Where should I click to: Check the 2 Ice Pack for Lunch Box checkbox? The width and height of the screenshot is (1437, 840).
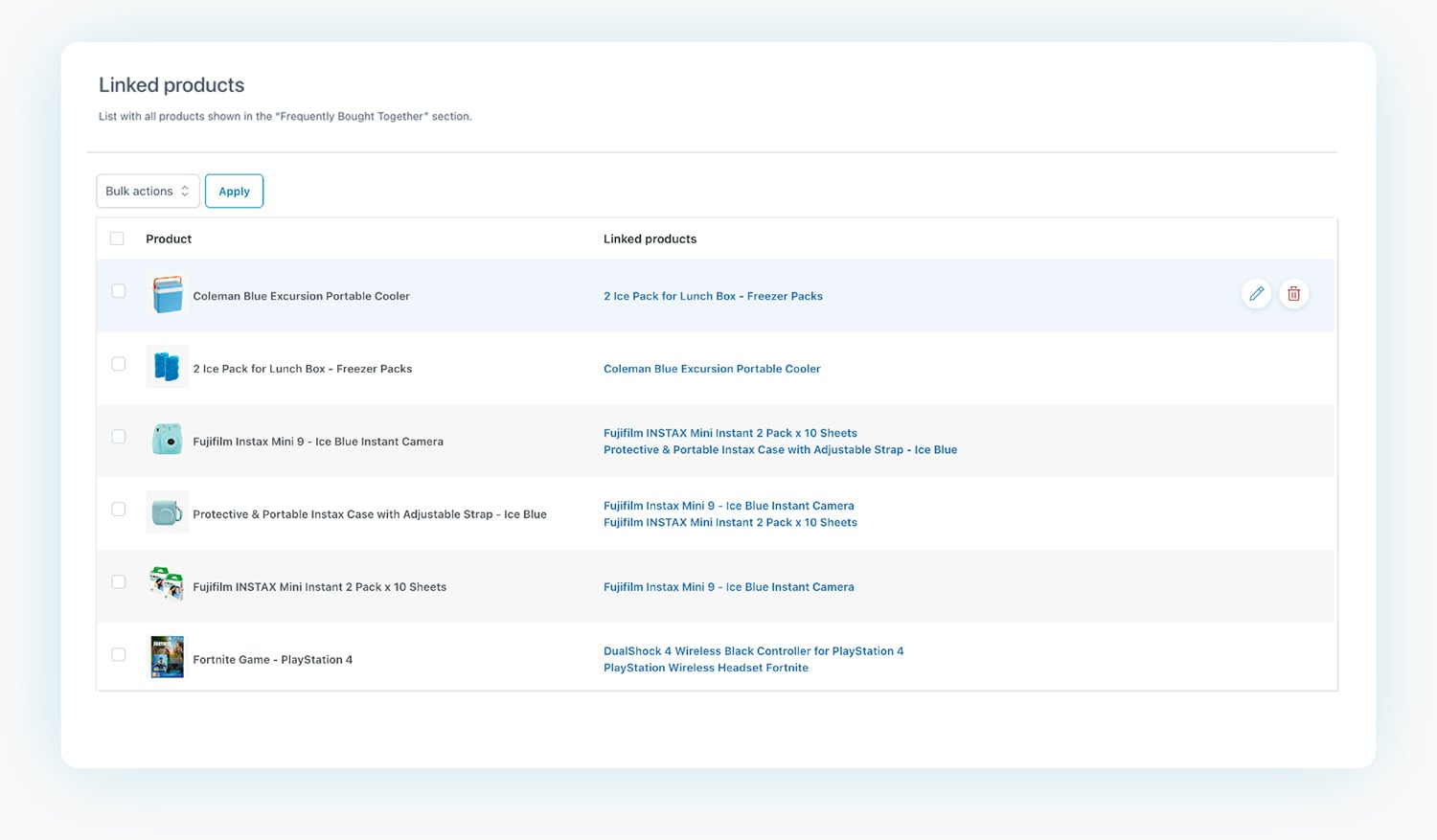[118, 363]
